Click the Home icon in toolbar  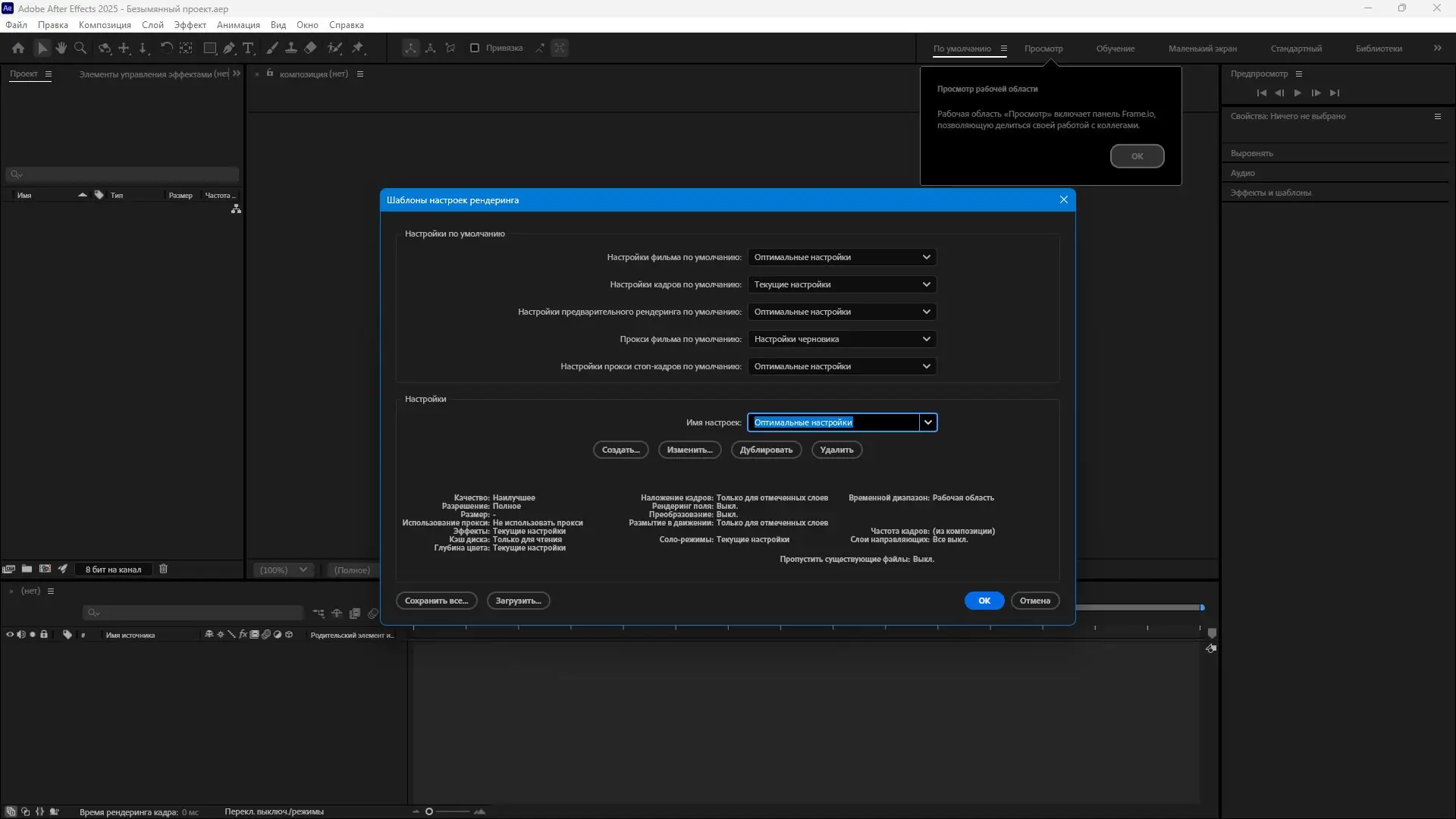tap(18, 48)
